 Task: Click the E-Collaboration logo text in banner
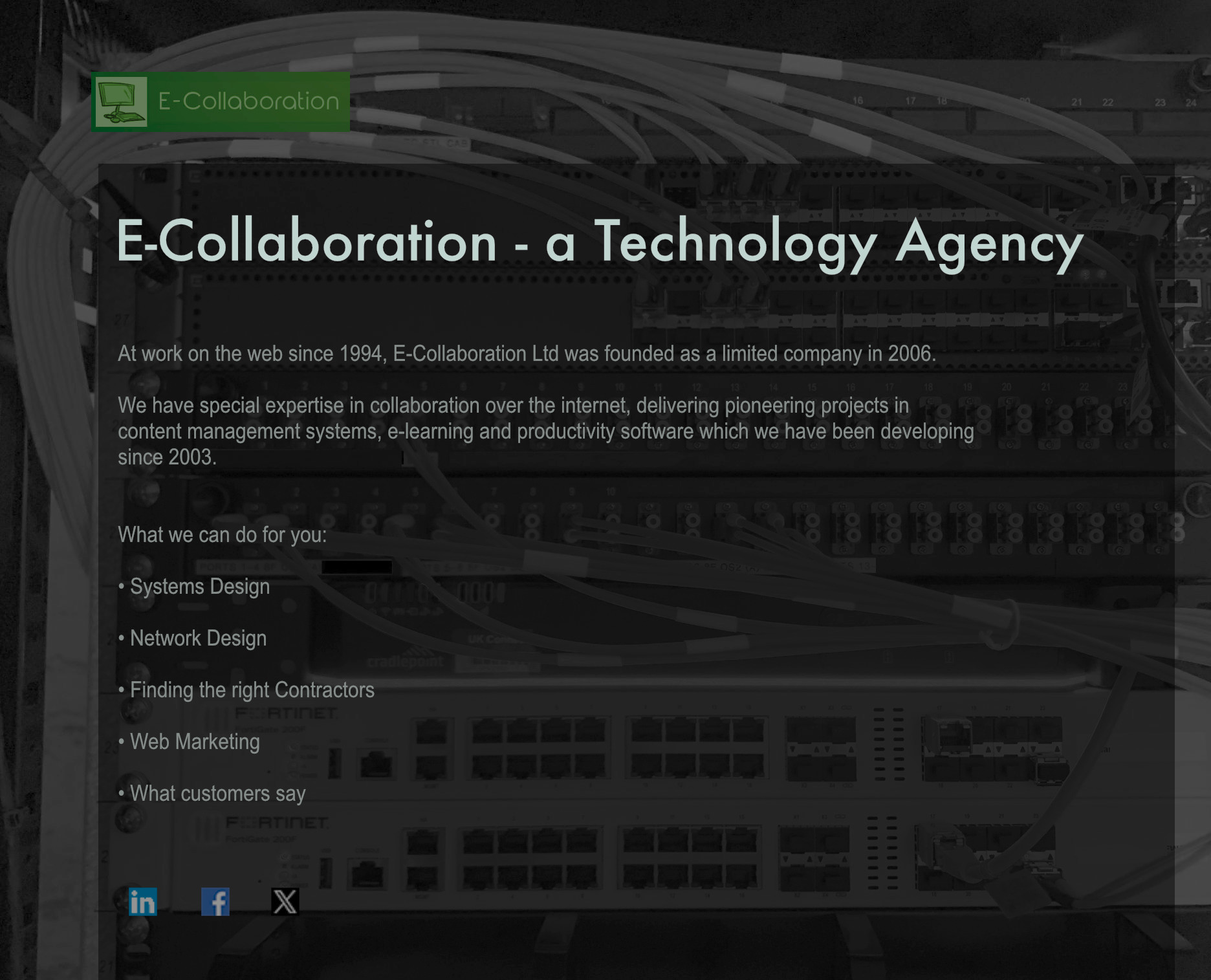tap(248, 102)
